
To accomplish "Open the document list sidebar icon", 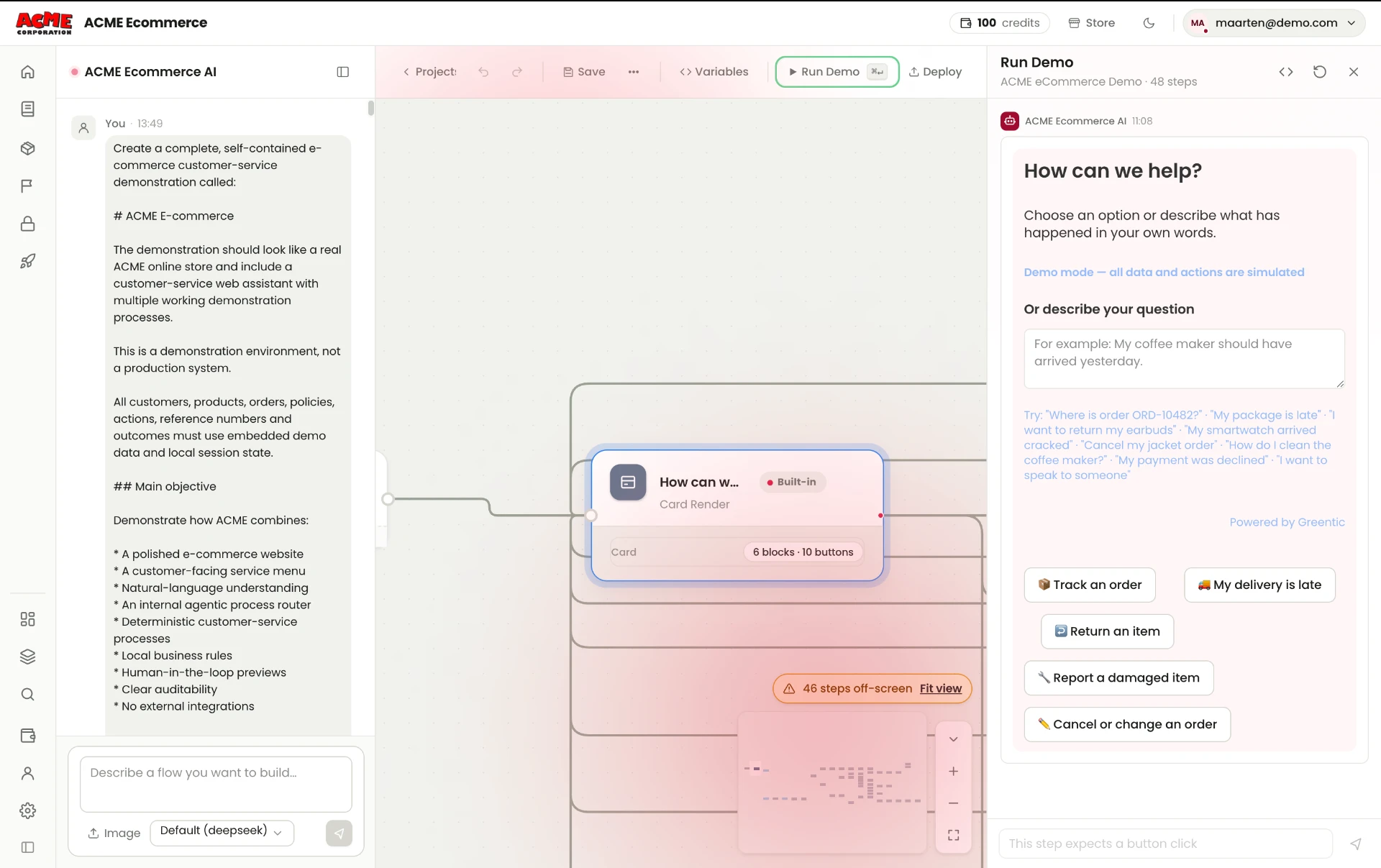I will click(x=27, y=109).
